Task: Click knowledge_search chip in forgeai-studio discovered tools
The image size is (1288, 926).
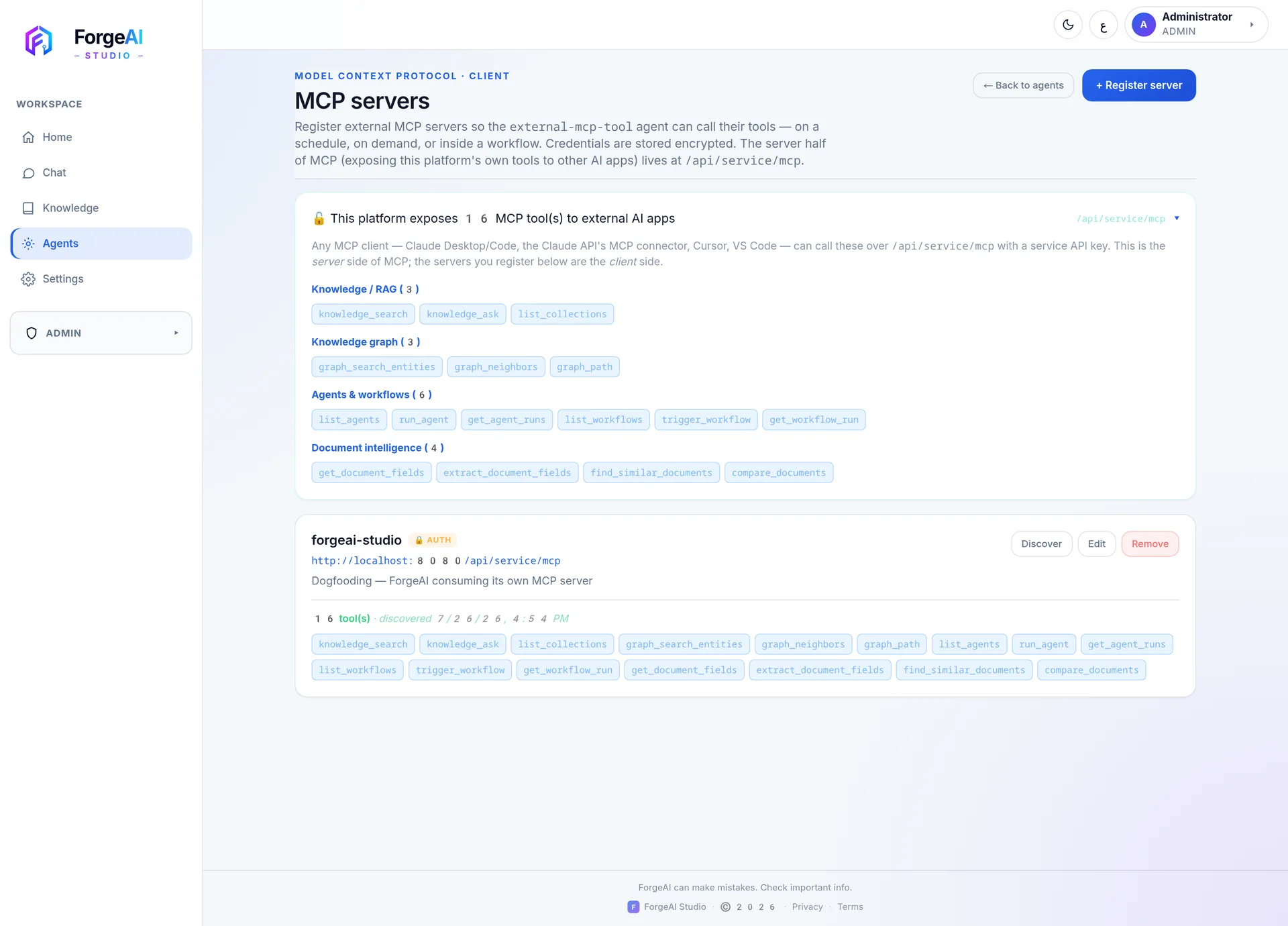Action: pyautogui.click(x=363, y=644)
